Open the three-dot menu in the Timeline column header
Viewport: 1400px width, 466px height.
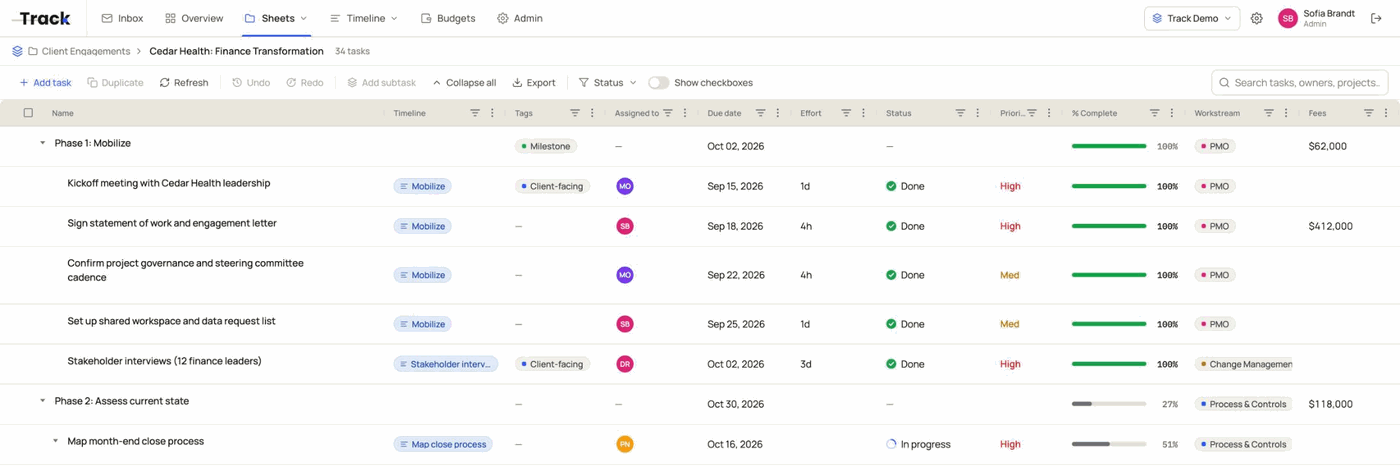pos(492,113)
